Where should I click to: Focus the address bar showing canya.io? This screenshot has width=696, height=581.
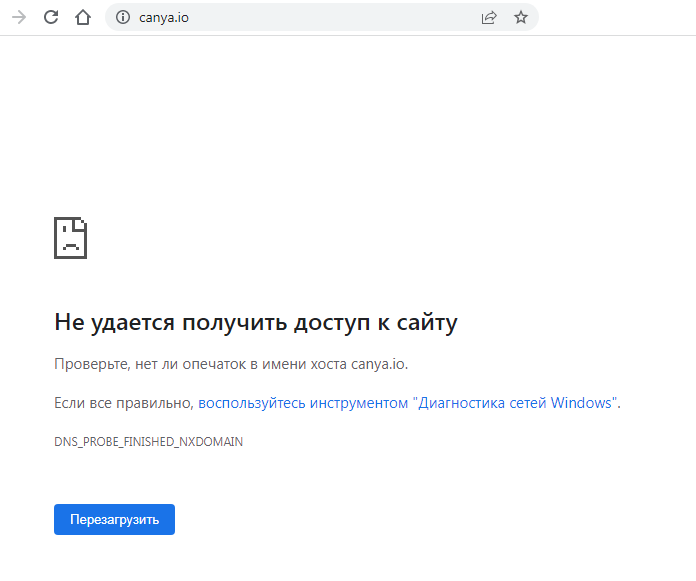click(x=163, y=17)
